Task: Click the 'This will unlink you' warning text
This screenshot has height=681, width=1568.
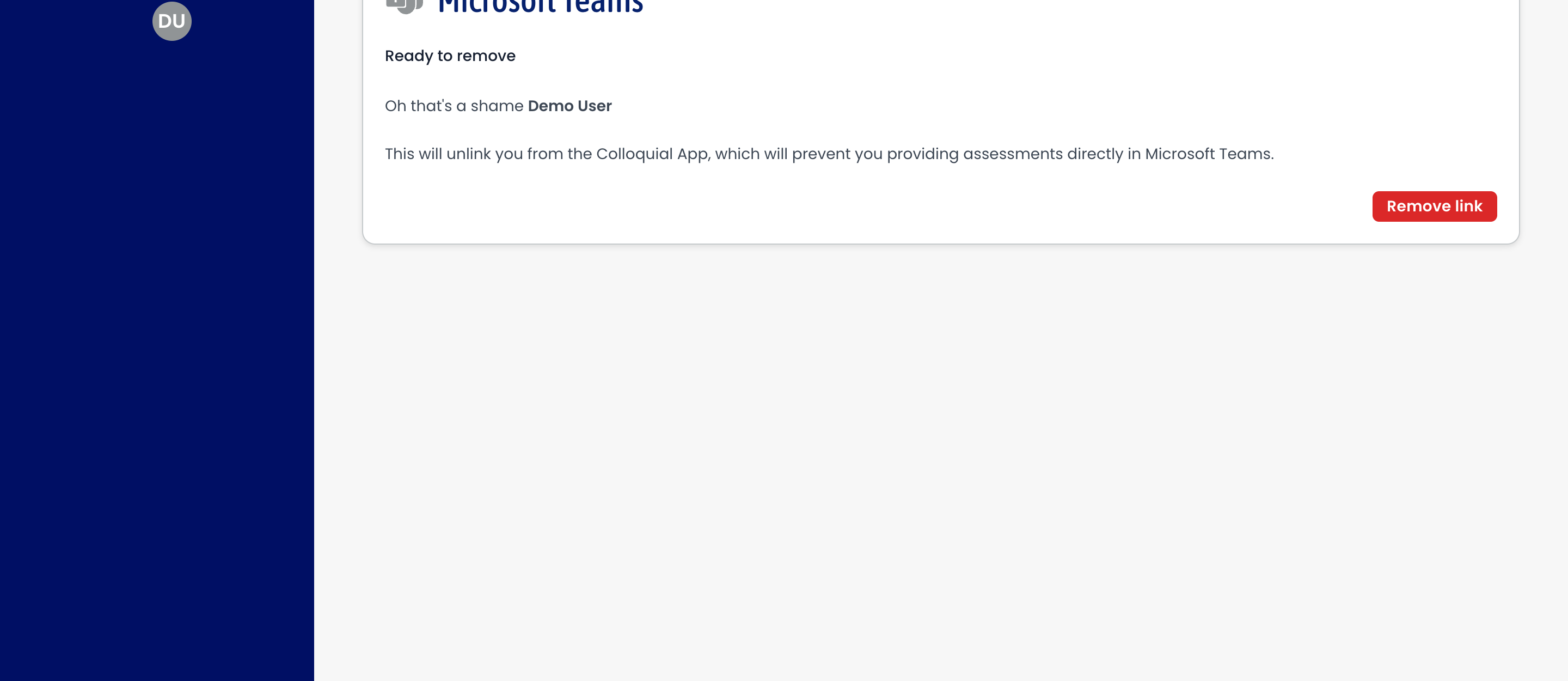Action: point(829,154)
